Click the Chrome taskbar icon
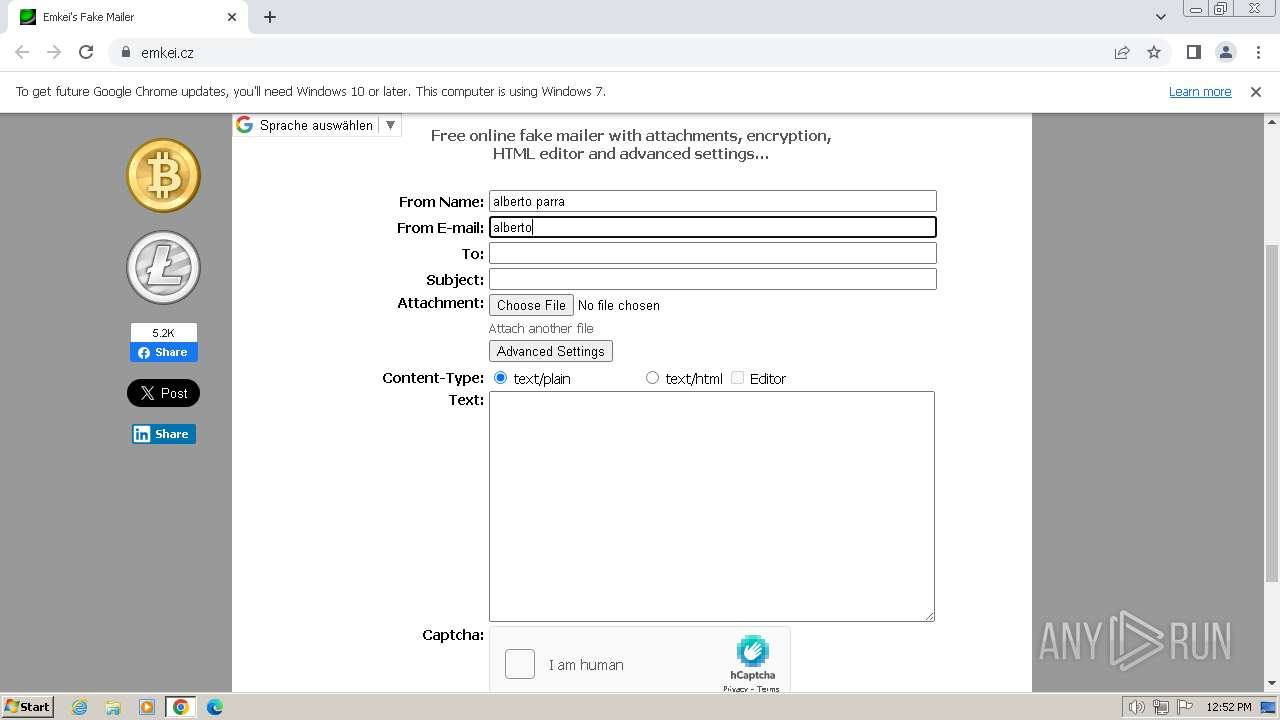This screenshot has width=1280, height=720. (x=181, y=707)
